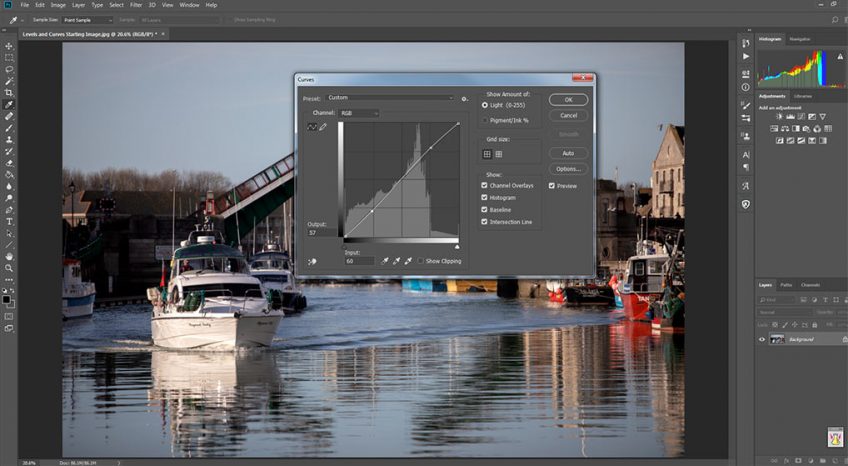Open the Filter menu
This screenshot has width=848, height=466.
click(x=135, y=5)
